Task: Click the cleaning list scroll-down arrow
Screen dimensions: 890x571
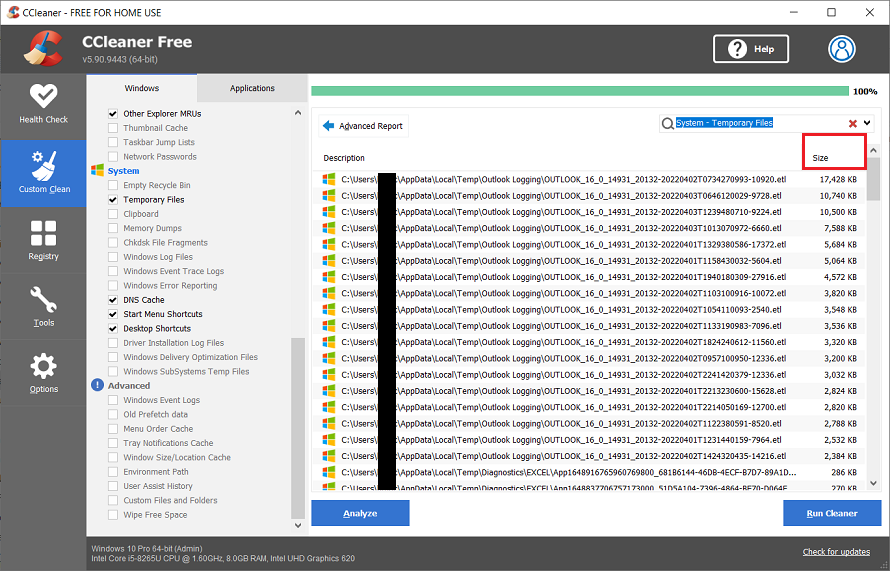Action: 298,525
